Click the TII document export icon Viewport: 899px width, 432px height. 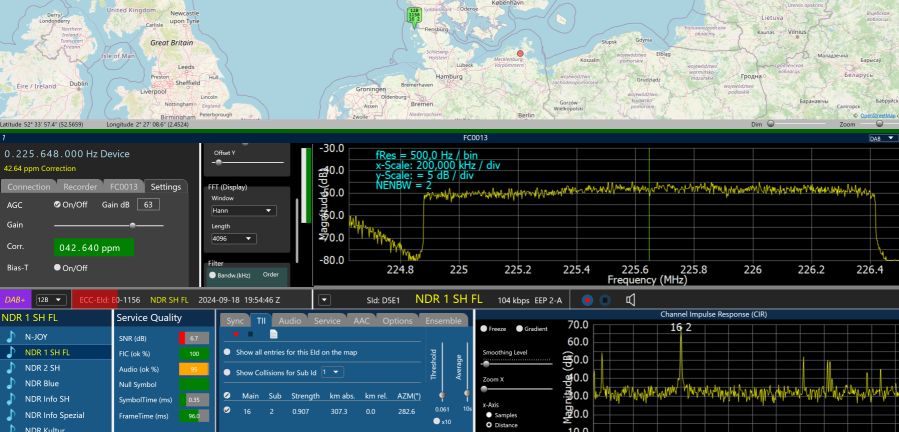(273, 334)
